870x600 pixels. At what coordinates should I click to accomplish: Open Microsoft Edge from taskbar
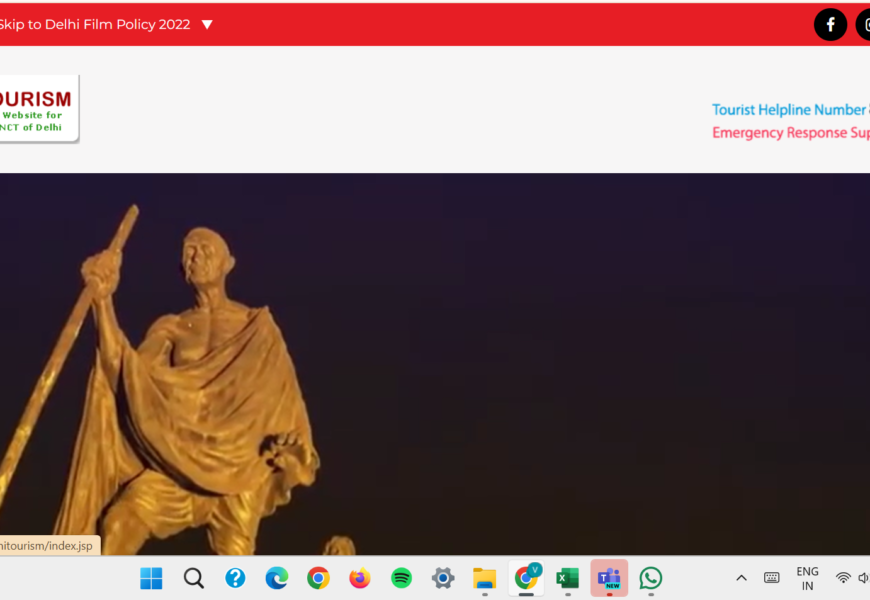pos(277,578)
